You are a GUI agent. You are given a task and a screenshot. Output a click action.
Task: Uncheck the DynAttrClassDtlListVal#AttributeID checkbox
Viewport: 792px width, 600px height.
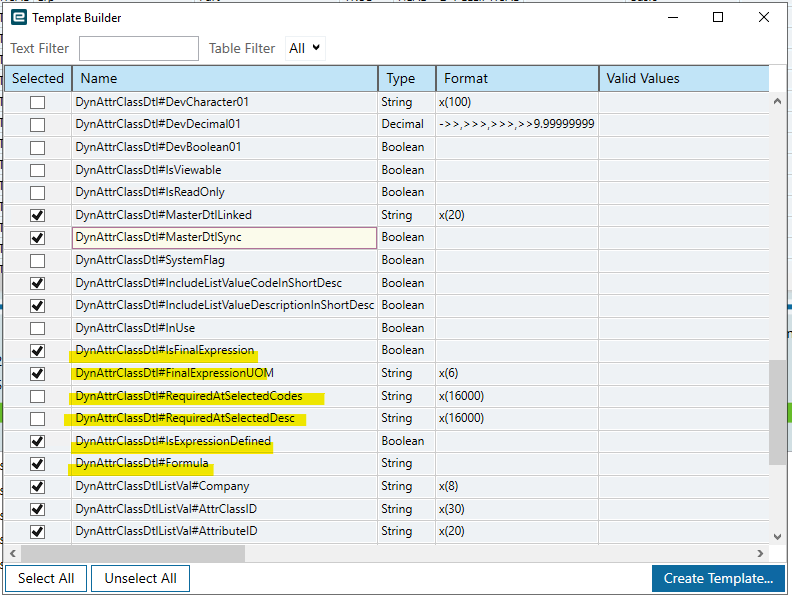tap(37, 532)
